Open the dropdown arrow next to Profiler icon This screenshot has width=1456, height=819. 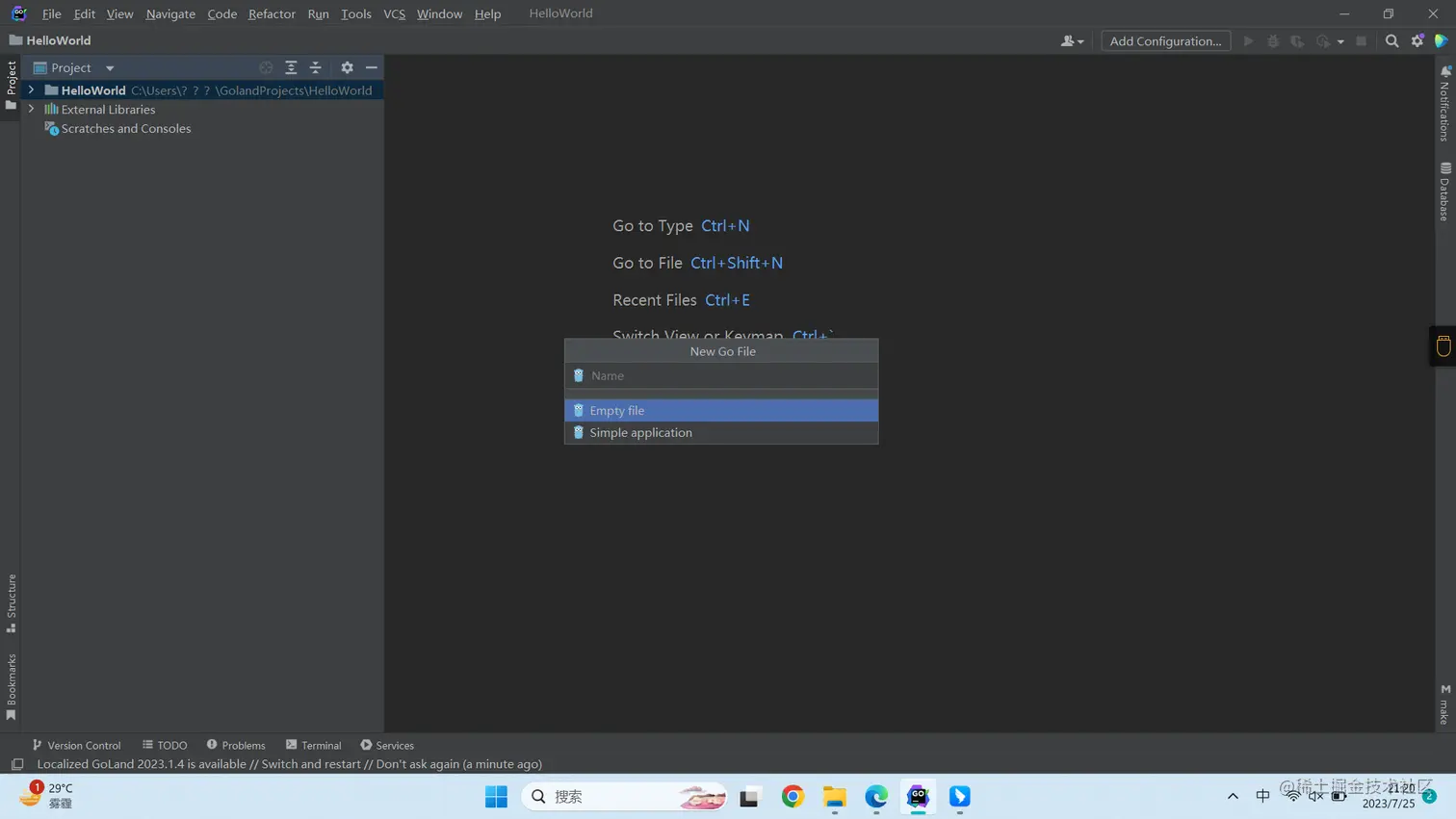[x=1340, y=42]
